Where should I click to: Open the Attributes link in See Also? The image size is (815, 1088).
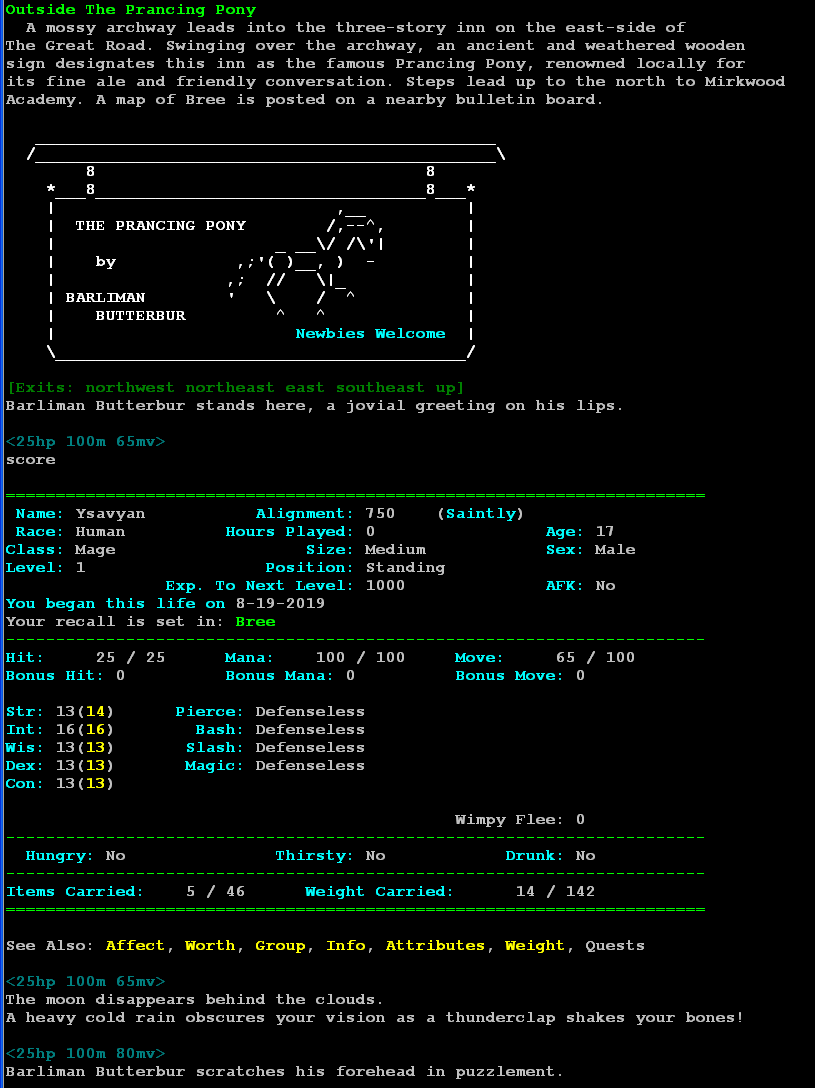435,946
